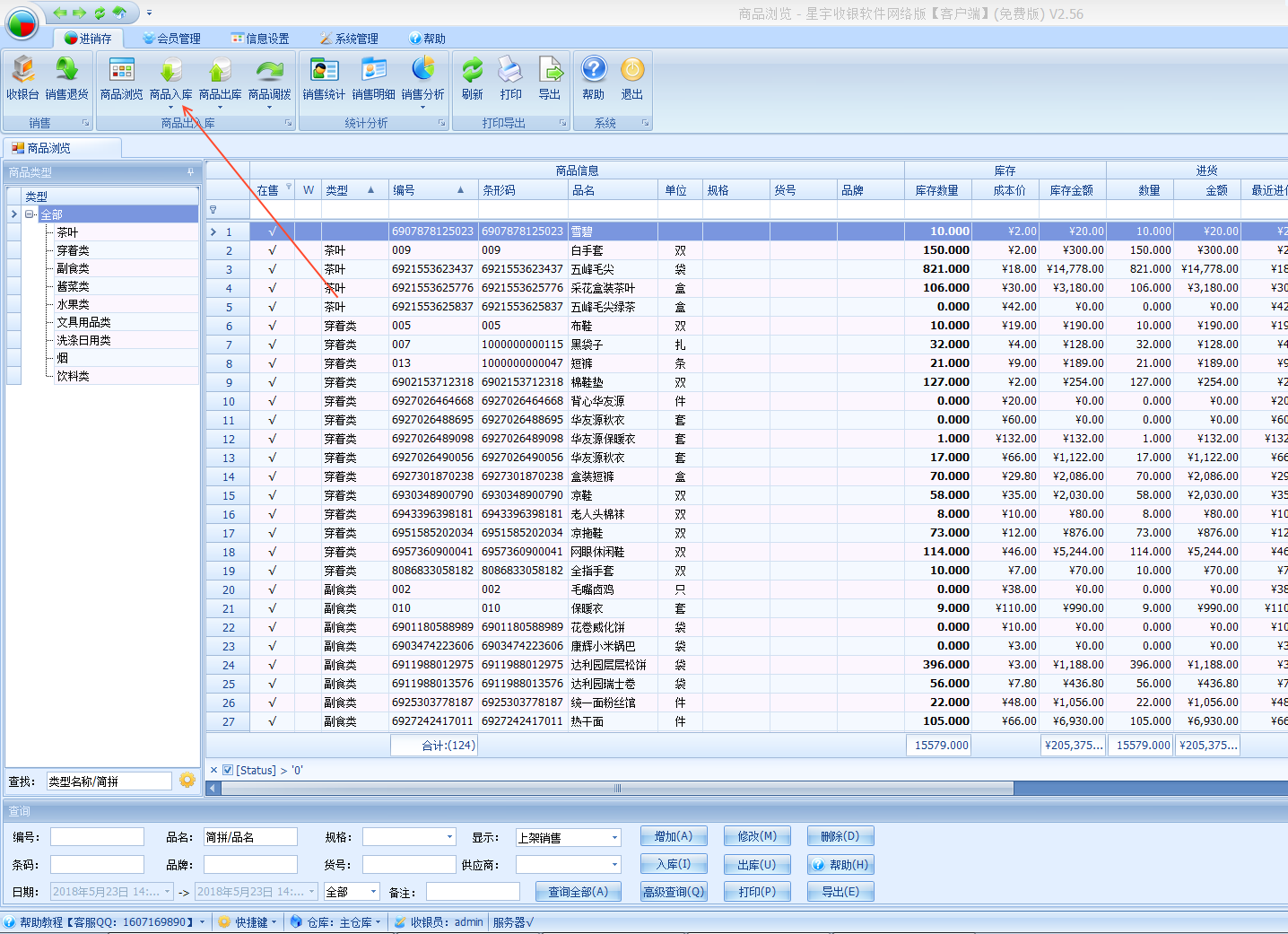Toggle 在售 checkmark for row 2 白手套
Image resolution: width=1288 pixels, height=934 pixels.
click(x=272, y=250)
